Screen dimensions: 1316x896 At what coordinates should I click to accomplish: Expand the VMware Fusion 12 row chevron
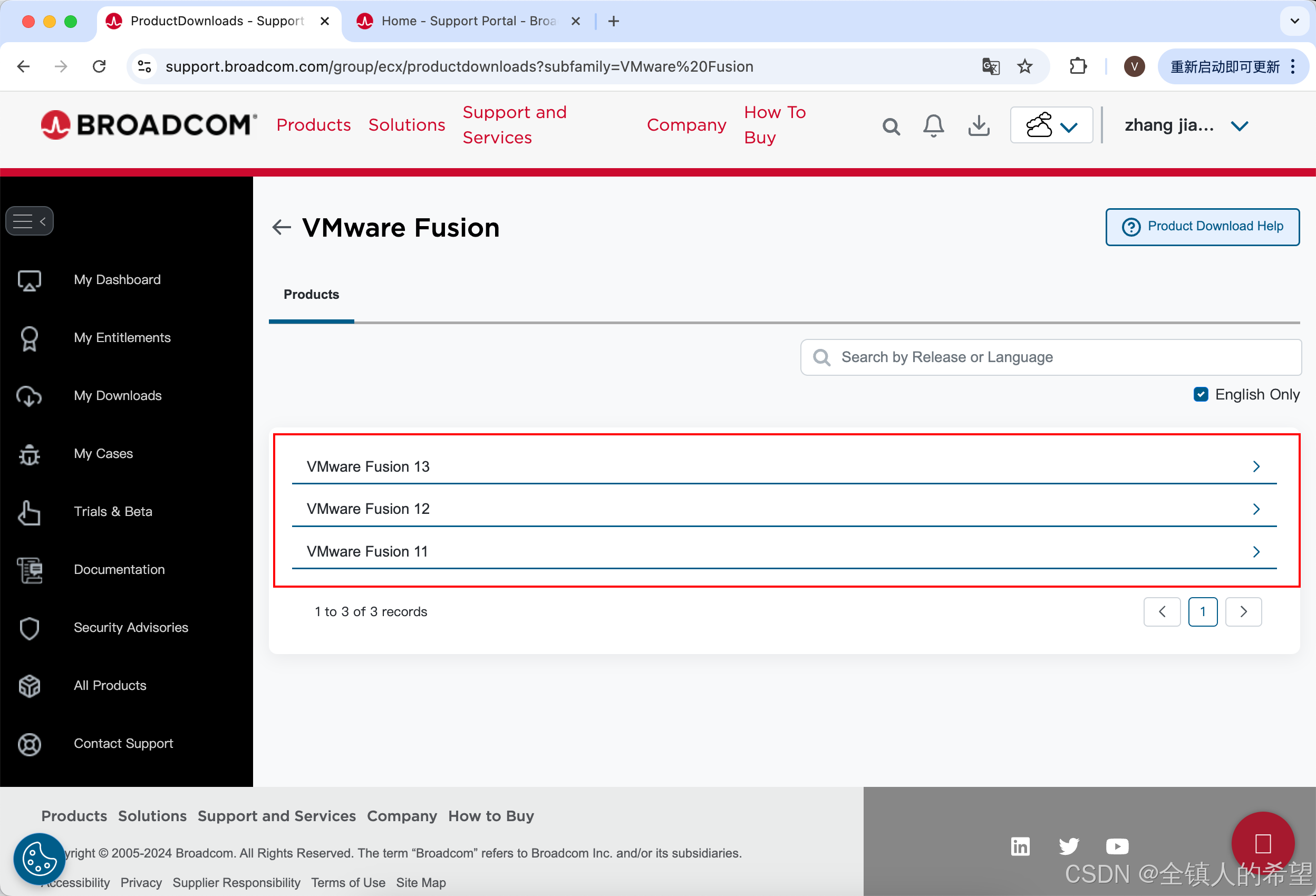[1256, 509]
